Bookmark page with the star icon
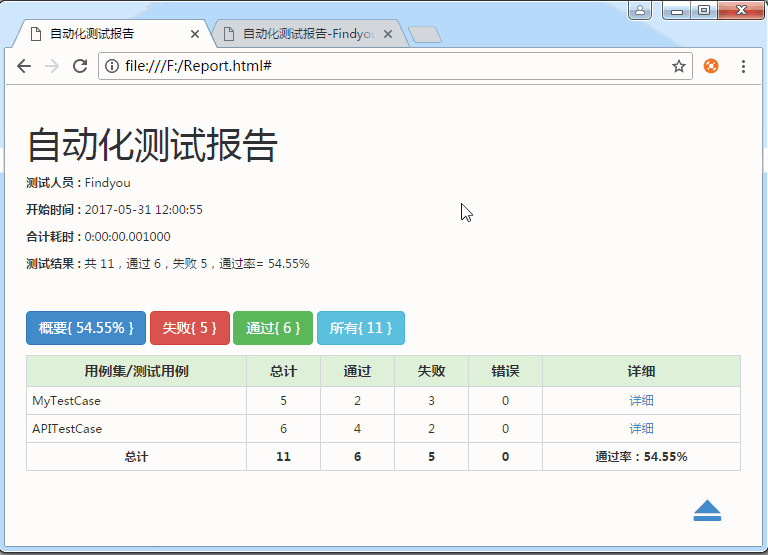The image size is (768, 555). 679,66
